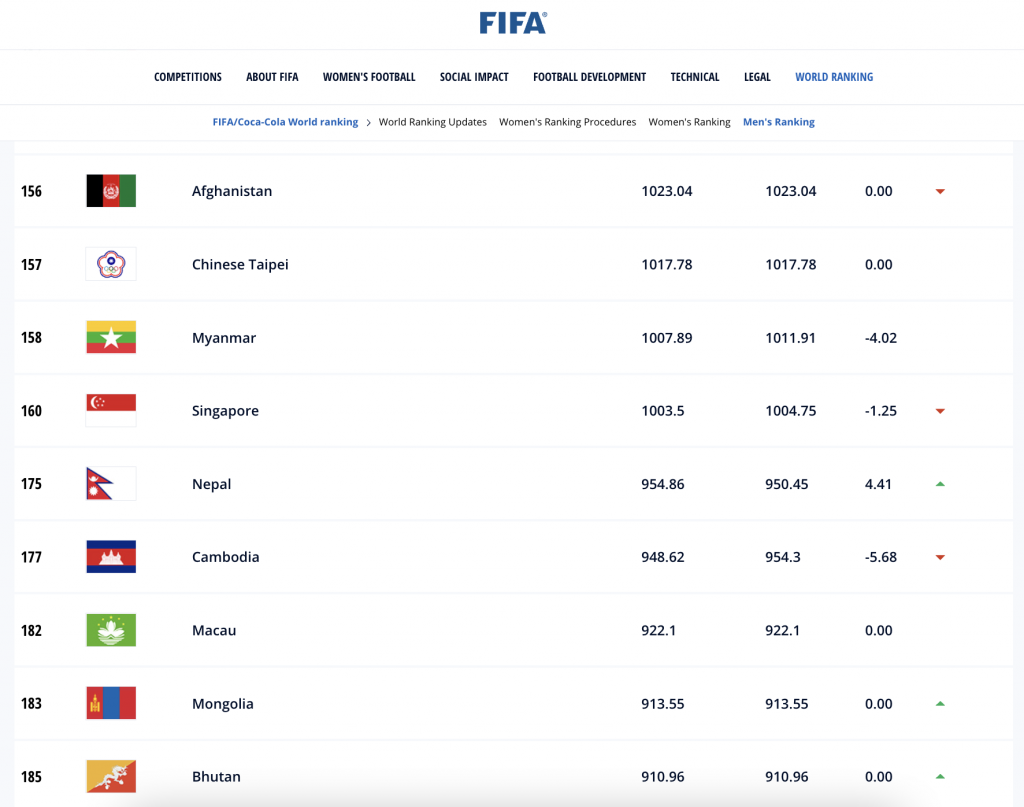This screenshot has height=807, width=1024.
Task: Open the Singapore team name link
Action: 225,411
